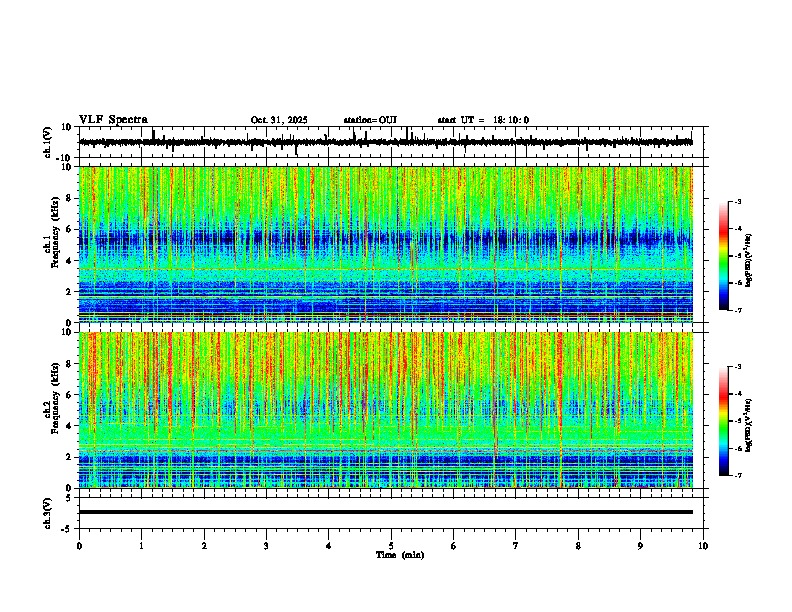792x612 pixels.
Task: Select the date text "Oct. 31, 2025"
Action: click(279, 120)
